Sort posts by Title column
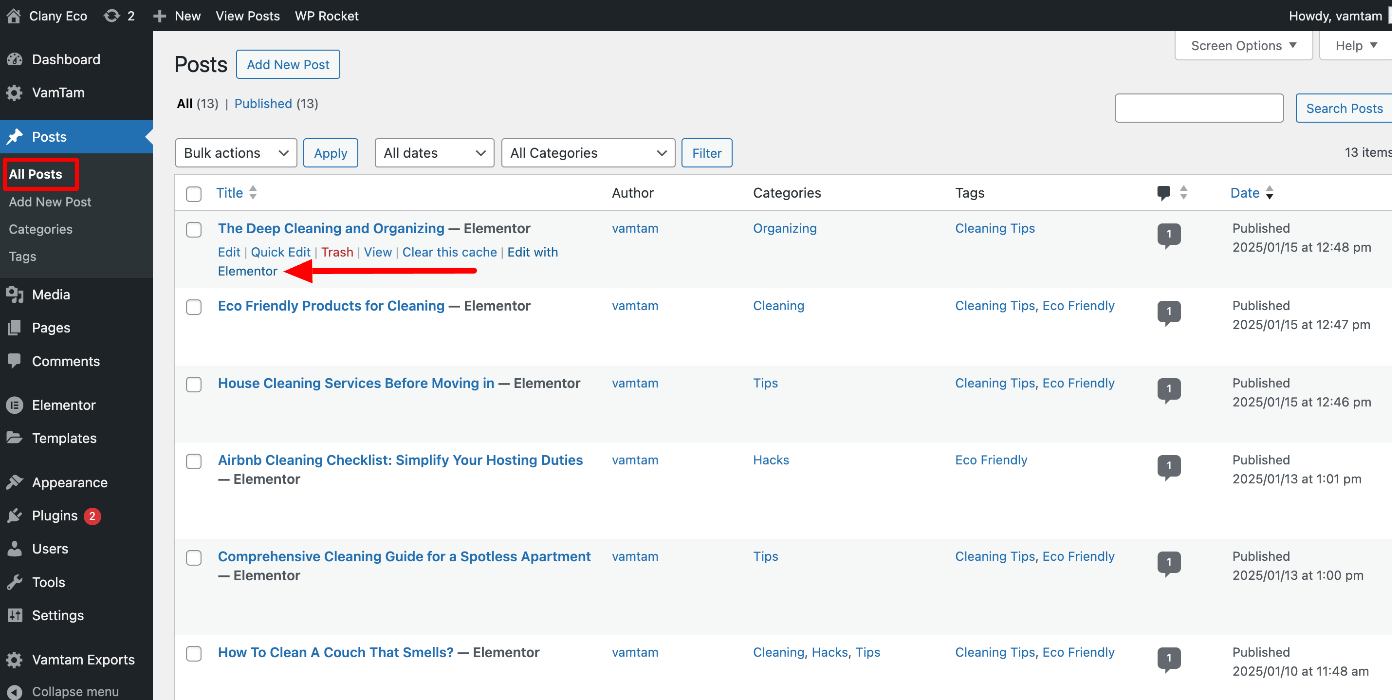This screenshot has height=700, width=1392. point(236,193)
